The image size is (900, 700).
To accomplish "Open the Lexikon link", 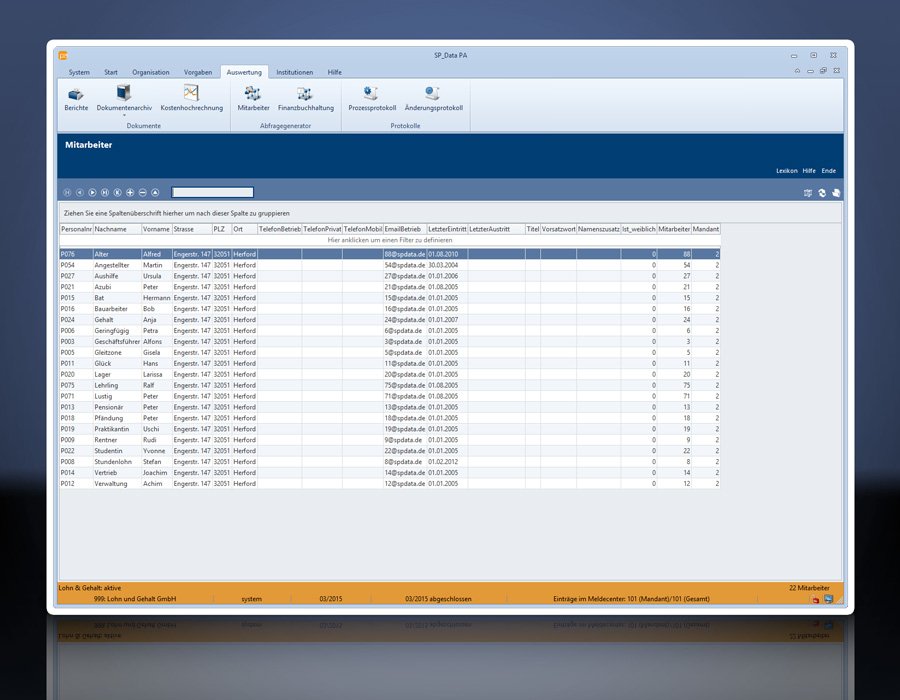I will click(787, 171).
